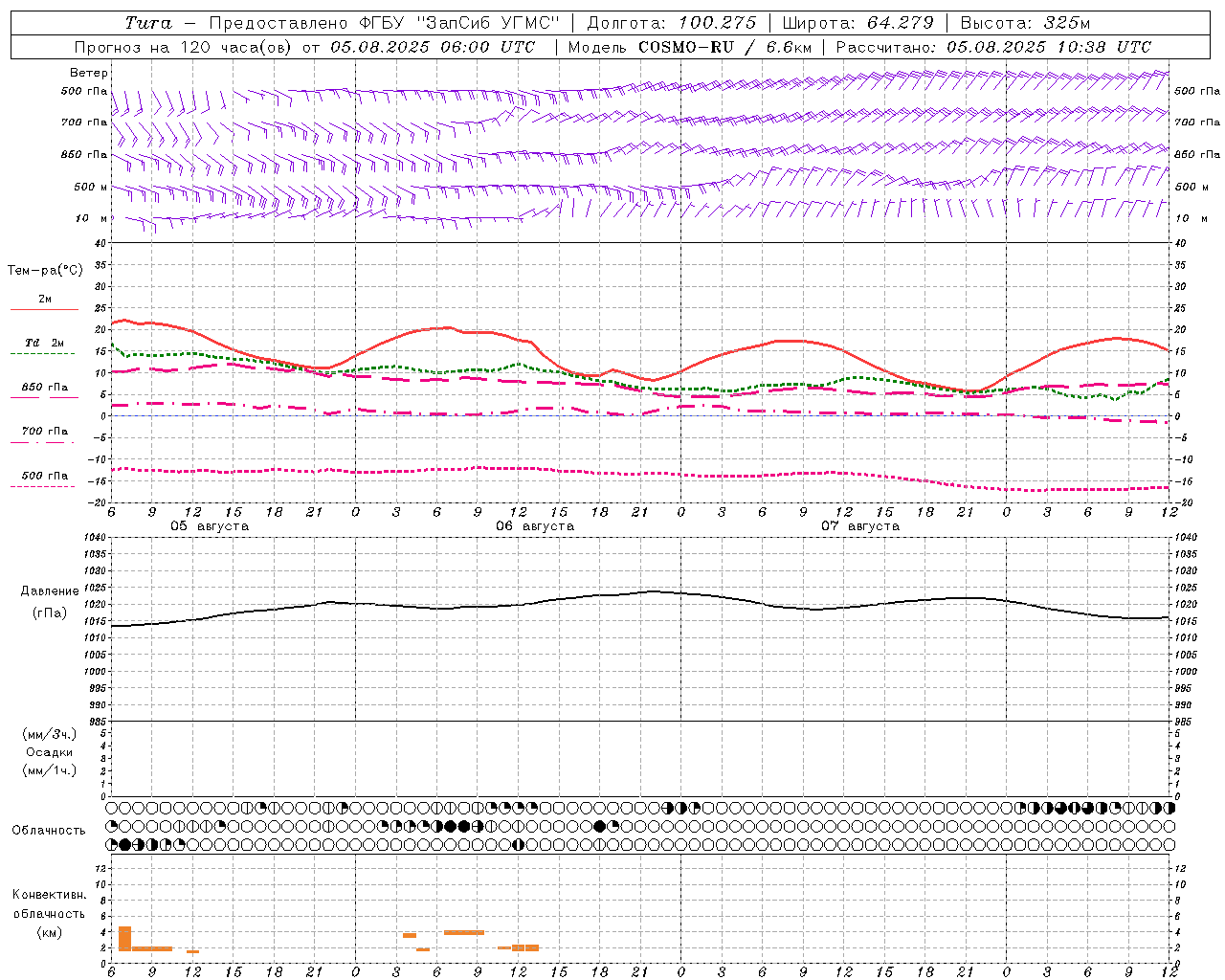Select the latitude value "Широта: 64.279"

click(858, 23)
